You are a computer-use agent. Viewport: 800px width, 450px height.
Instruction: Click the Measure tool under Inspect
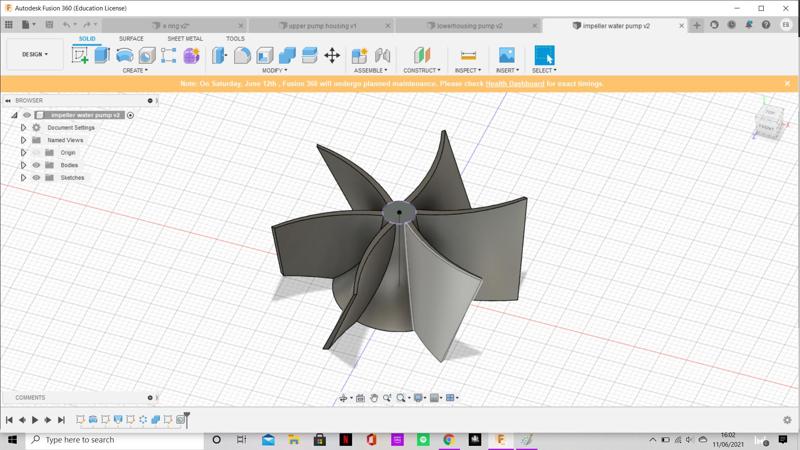point(467,55)
